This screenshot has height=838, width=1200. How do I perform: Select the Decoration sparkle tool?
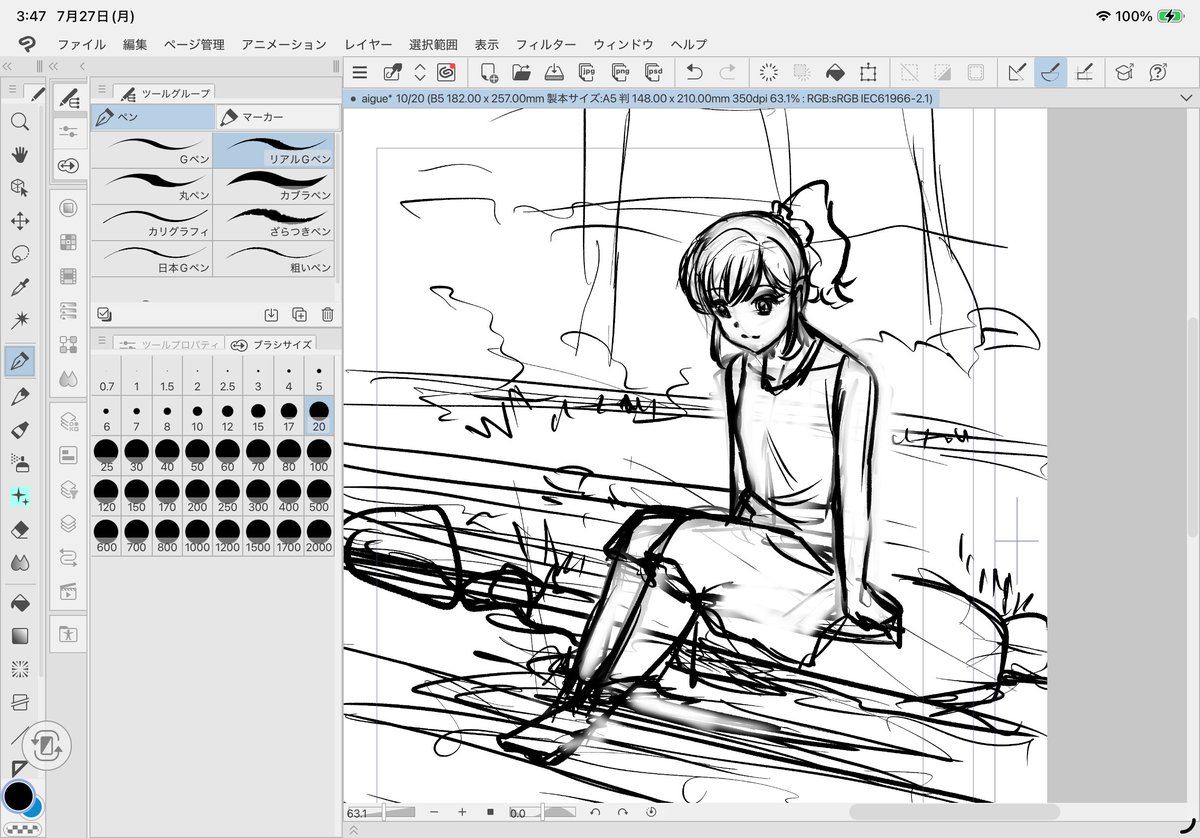pyautogui.click(x=19, y=496)
